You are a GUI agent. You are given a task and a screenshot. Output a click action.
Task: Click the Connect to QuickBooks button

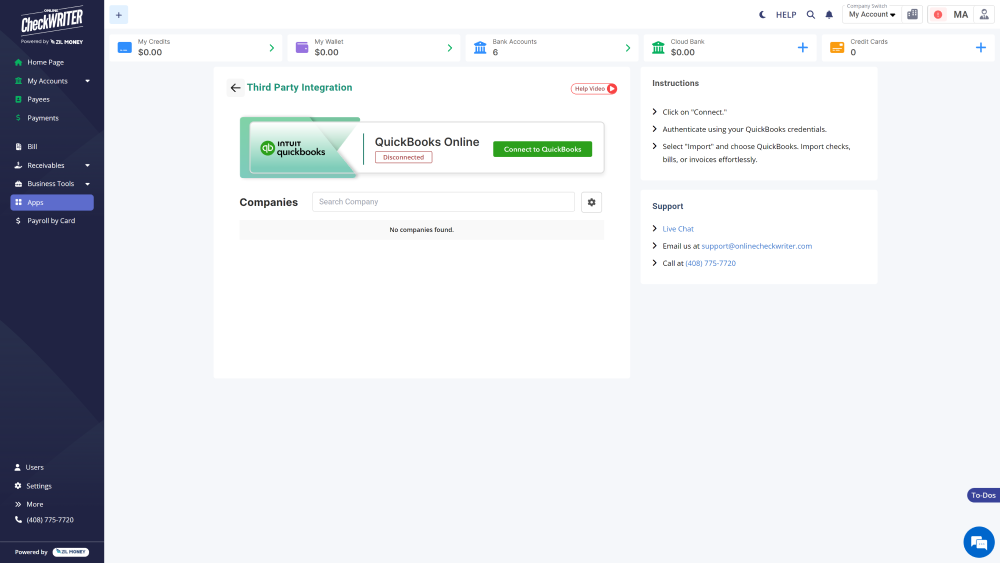(542, 149)
